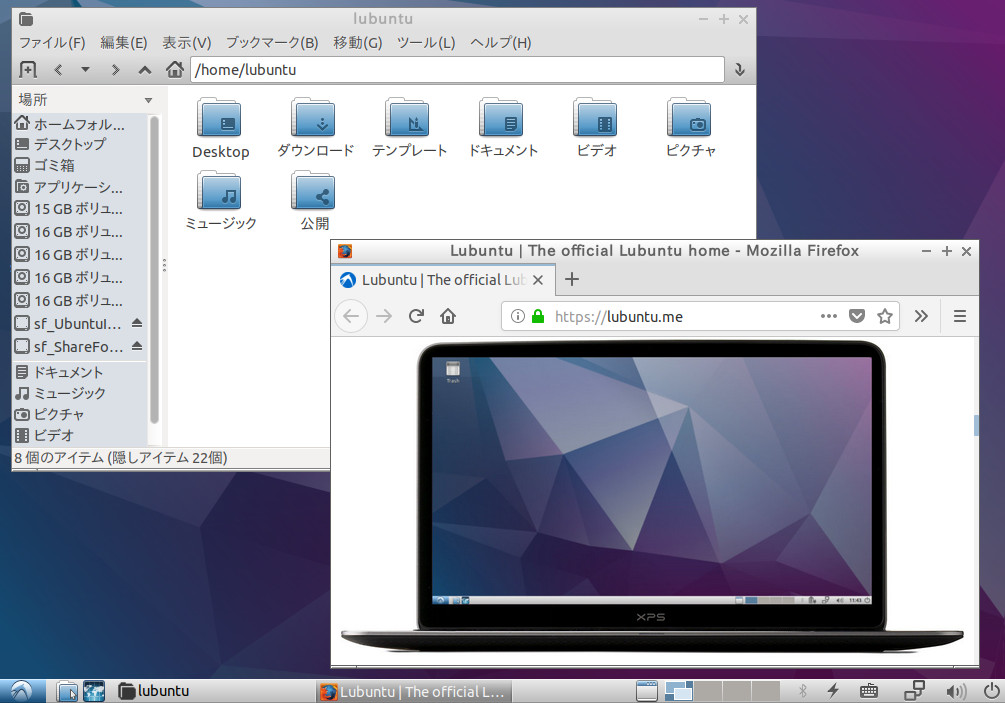Go to home folder icon in file manager

(174, 69)
